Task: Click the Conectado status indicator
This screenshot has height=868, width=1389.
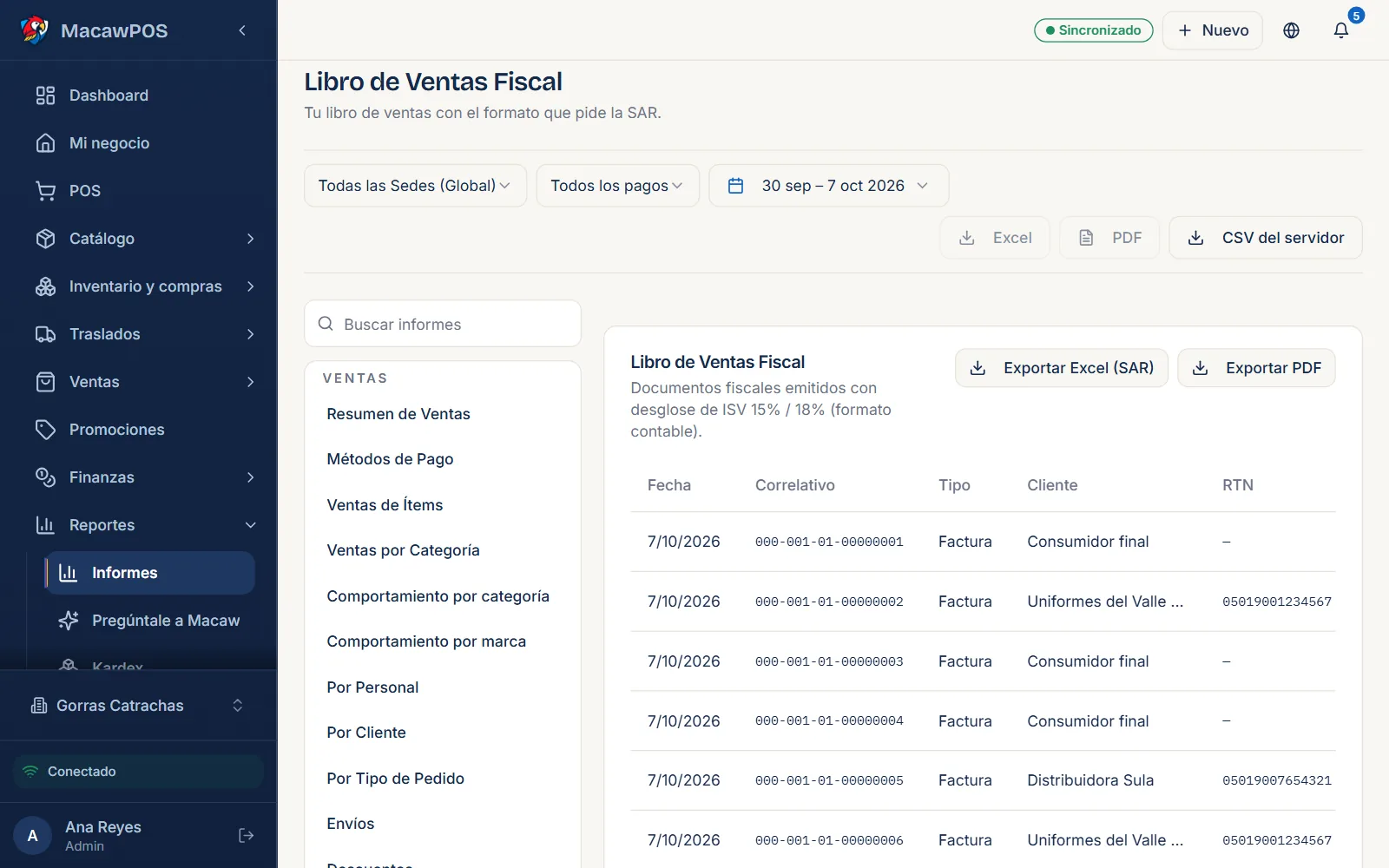Action: [139, 772]
